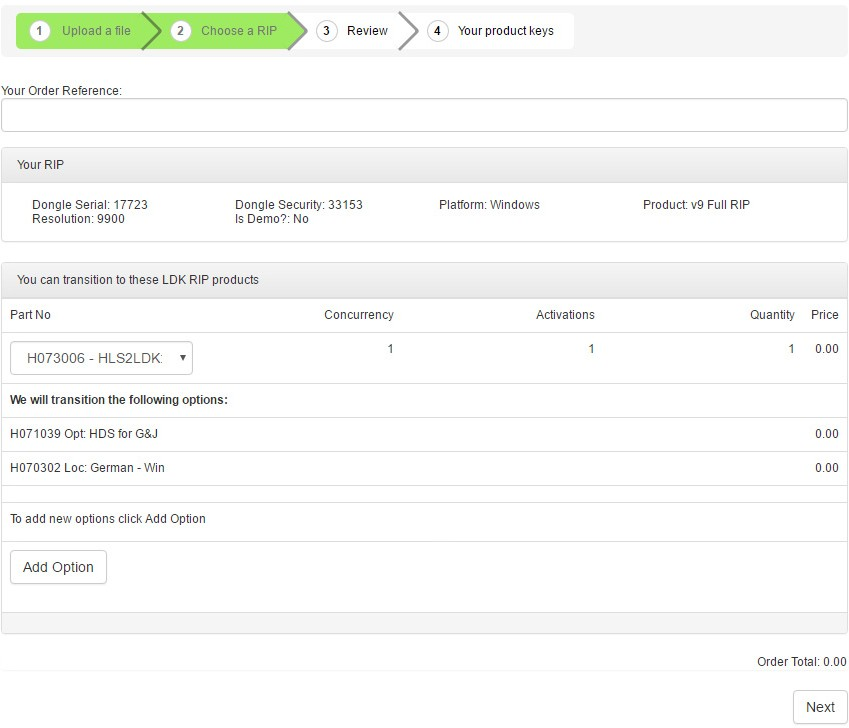Click the step 2 number circle
The height and width of the screenshot is (728, 849).
(180, 31)
